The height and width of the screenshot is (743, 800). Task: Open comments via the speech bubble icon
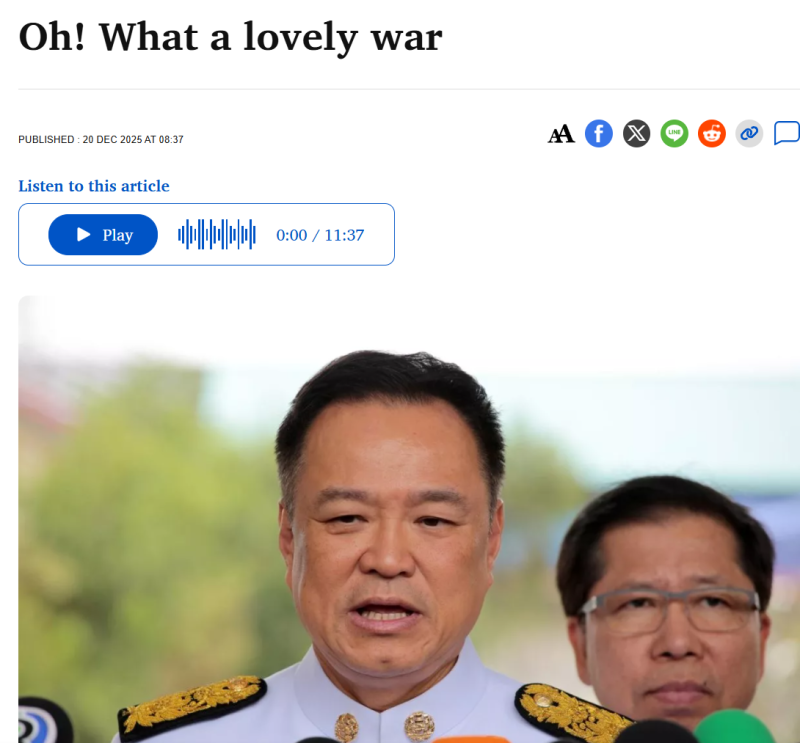(x=787, y=133)
